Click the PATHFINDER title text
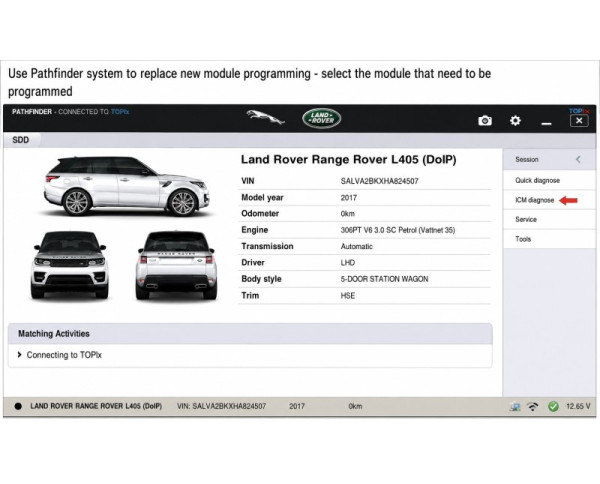The width and height of the screenshot is (600, 484). 32,112
